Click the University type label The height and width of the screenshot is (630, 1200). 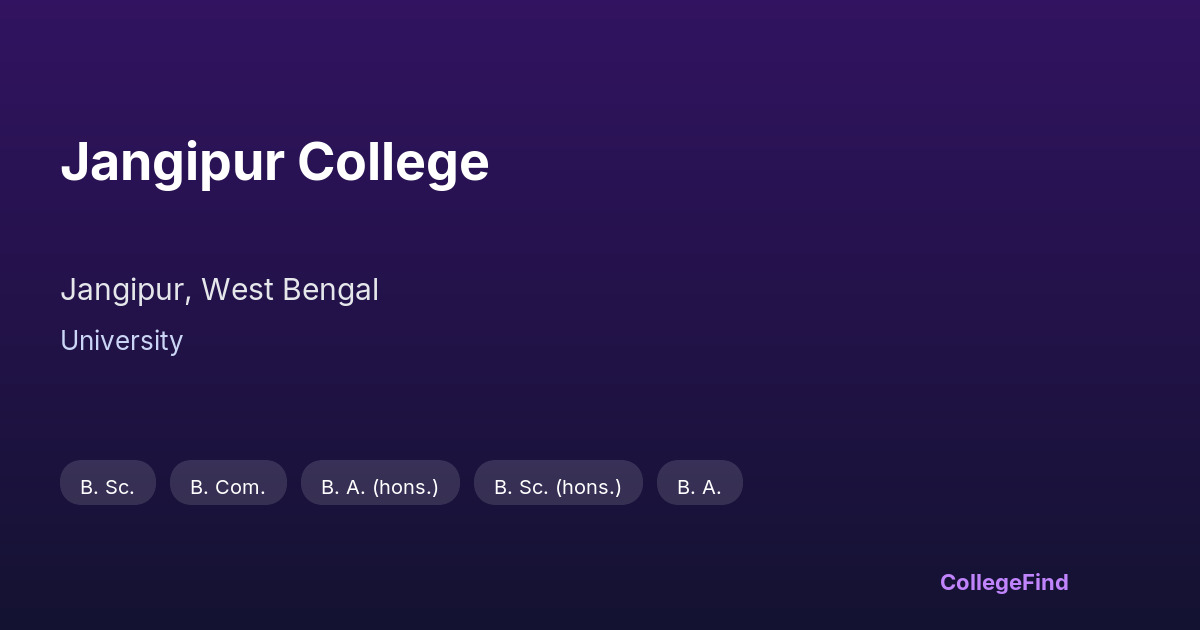tap(121, 341)
